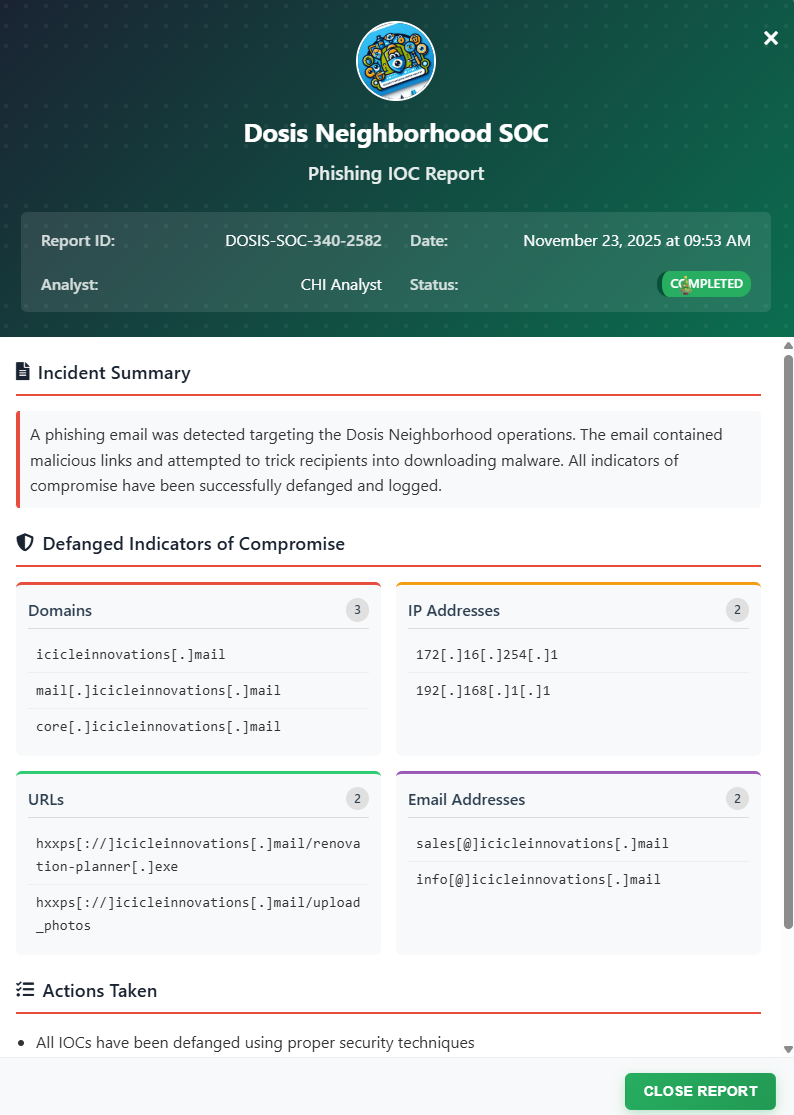Click the Dosis Neighborhood SOC logo avatar

tap(396, 62)
